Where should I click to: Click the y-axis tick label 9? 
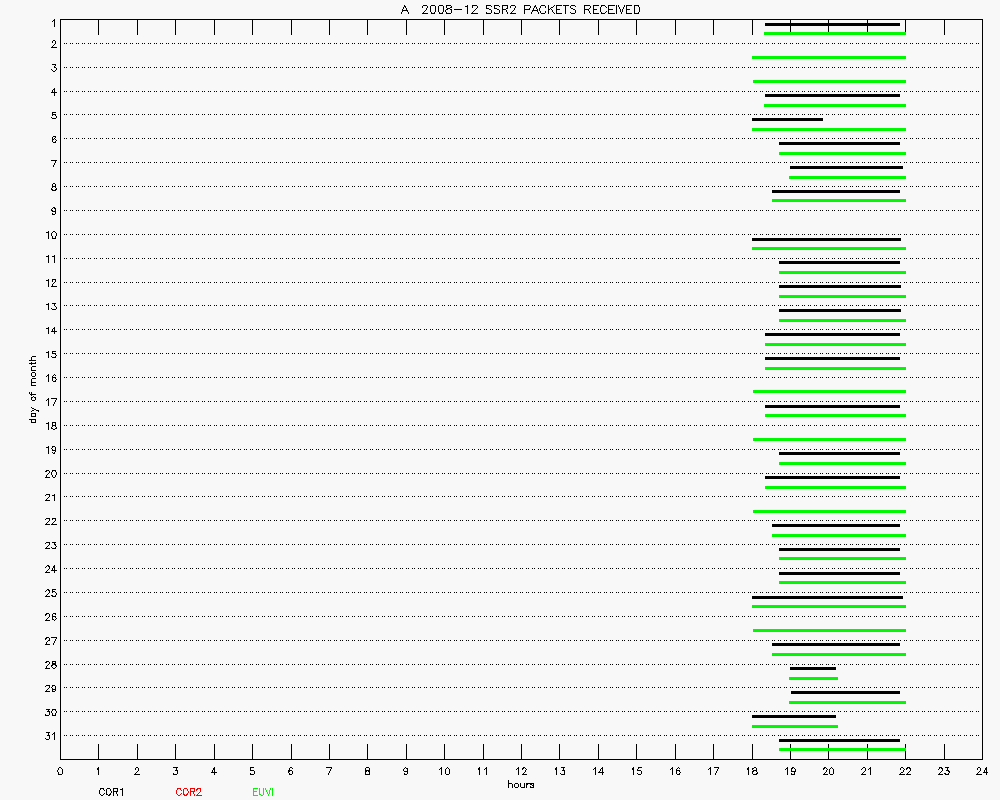pos(50,211)
